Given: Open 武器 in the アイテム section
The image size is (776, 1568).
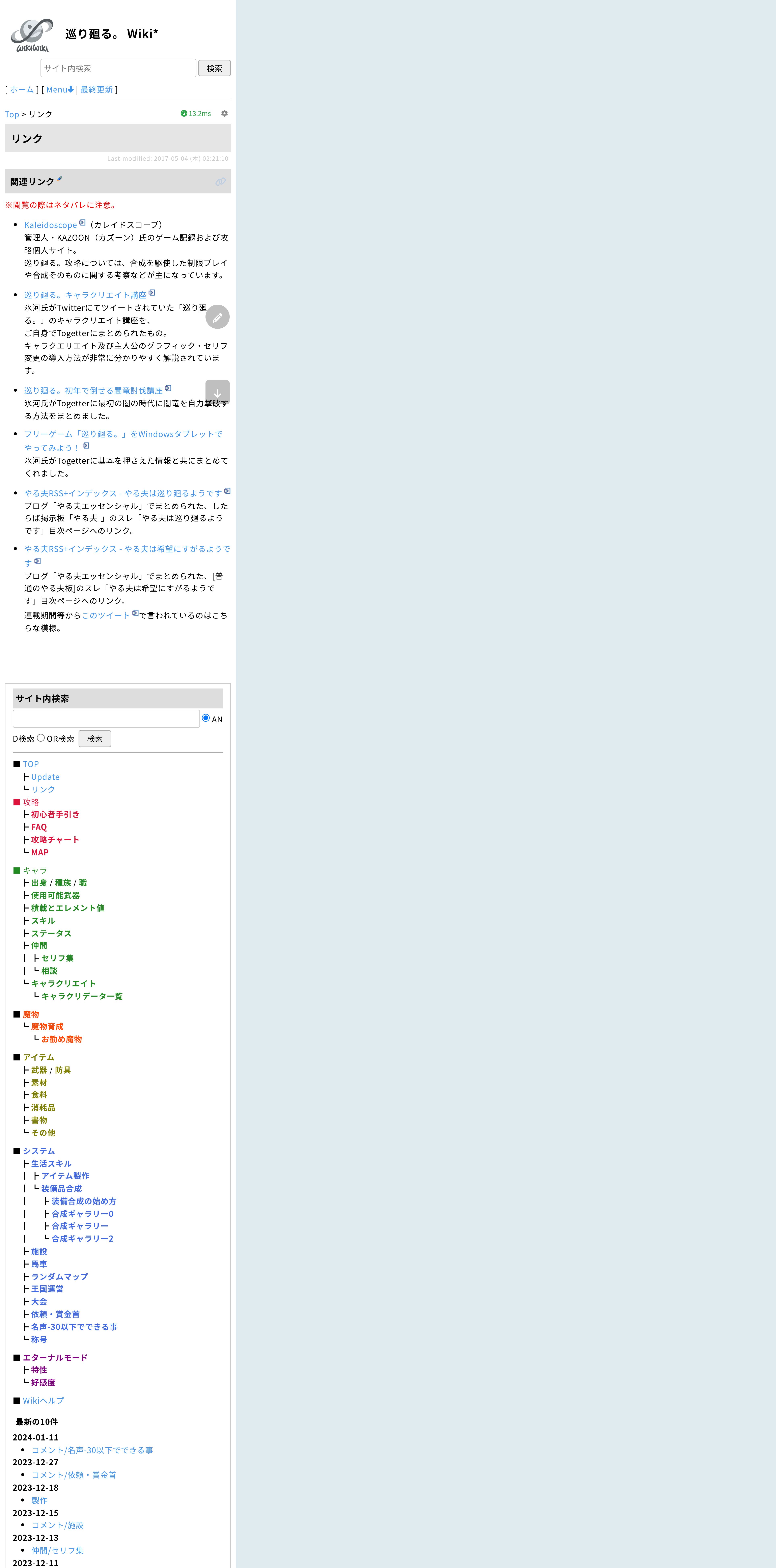Looking at the screenshot, I should (x=39, y=1070).
